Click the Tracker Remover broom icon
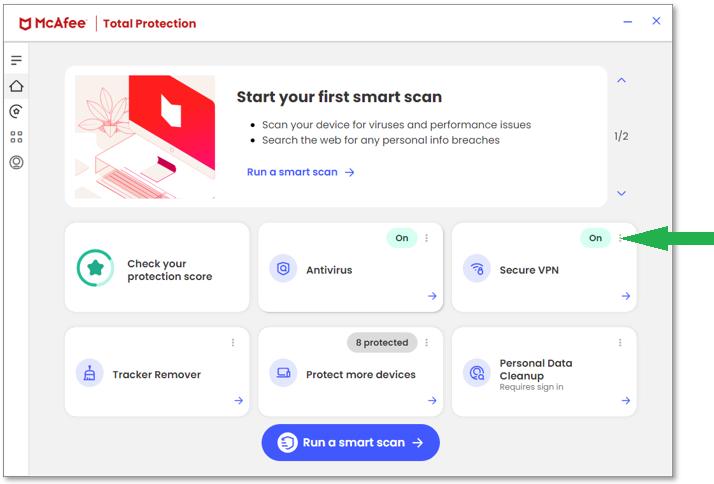714x484 pixels. [x=90, y=373]
